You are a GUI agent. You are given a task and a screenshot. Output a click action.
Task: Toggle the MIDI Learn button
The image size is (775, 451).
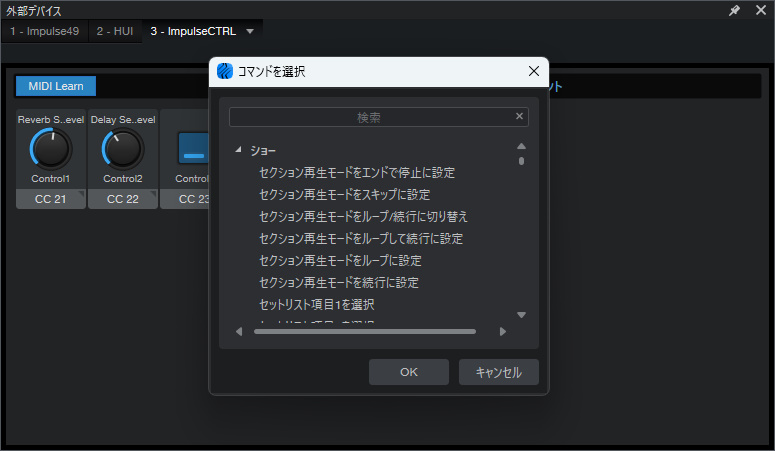(x=56, y=86)
